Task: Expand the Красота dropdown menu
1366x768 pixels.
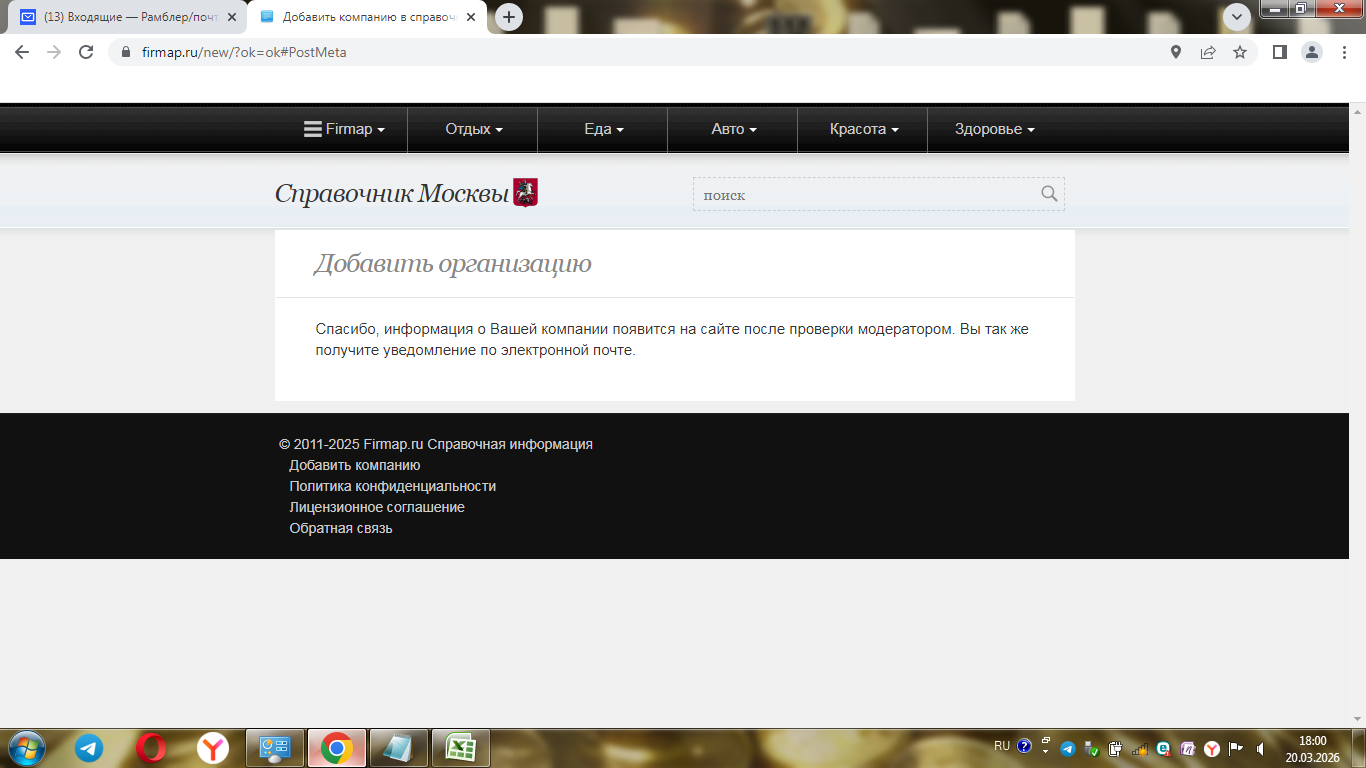Action: pyautogui.click(x=863, y=129)
